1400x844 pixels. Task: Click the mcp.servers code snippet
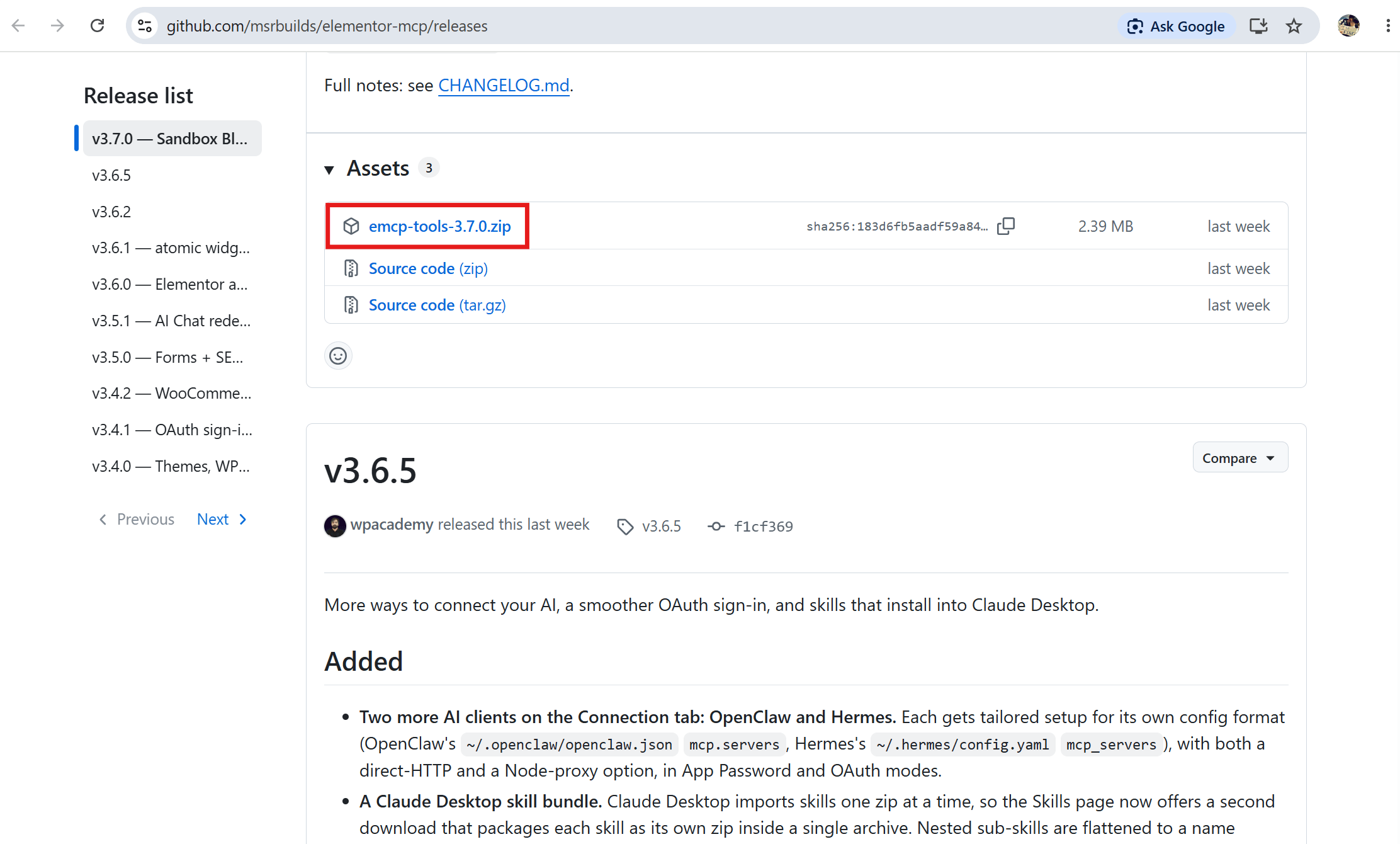734,744
